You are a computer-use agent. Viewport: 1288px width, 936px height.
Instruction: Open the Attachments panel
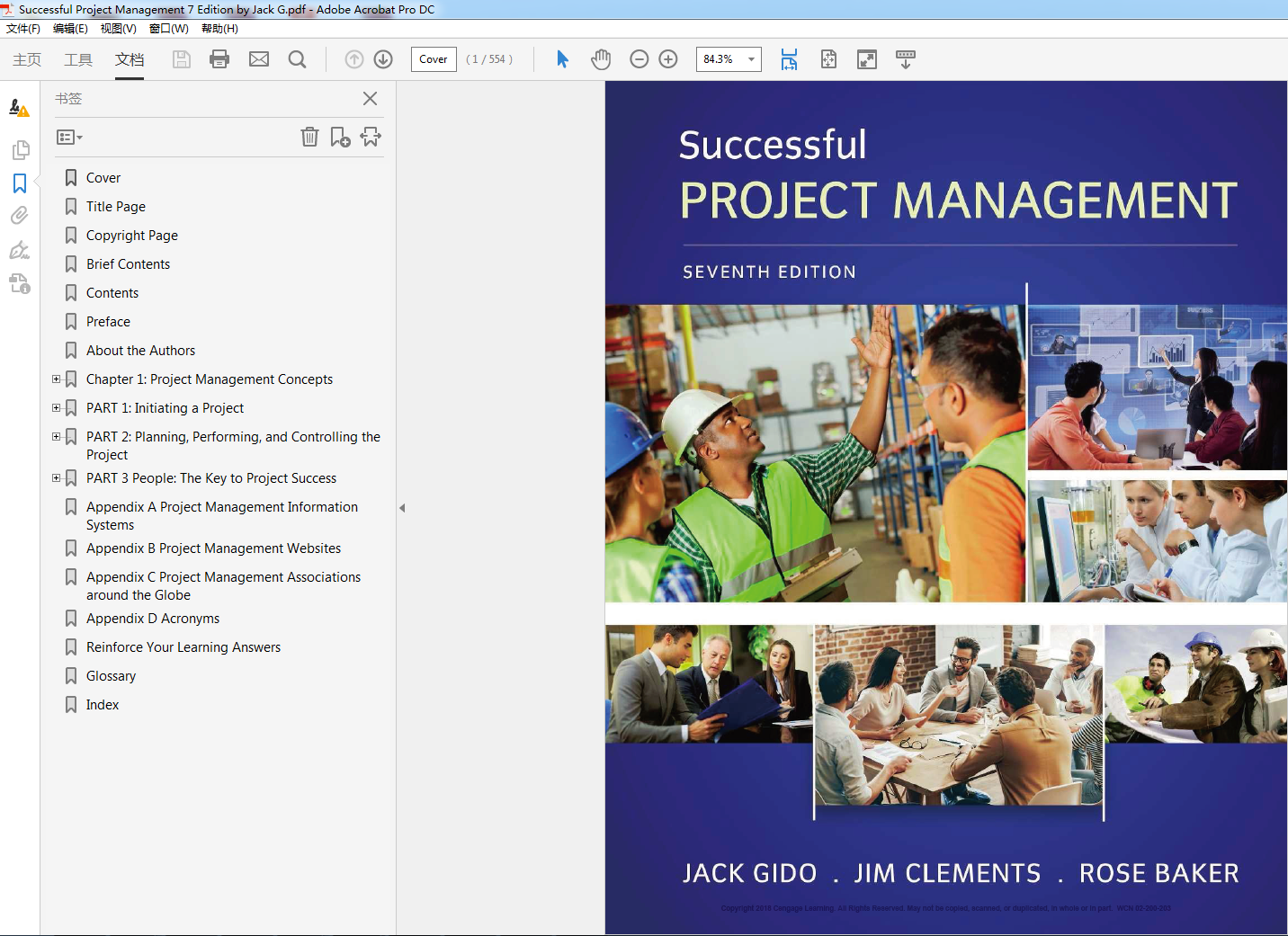pos(20,215)
